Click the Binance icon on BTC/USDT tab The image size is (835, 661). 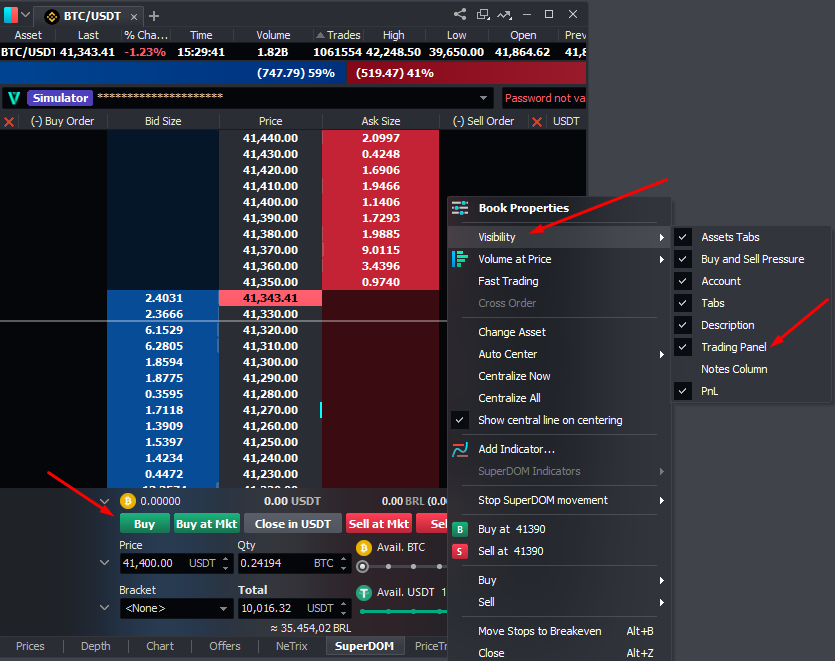pyautogui.click(x=52, y=17)
